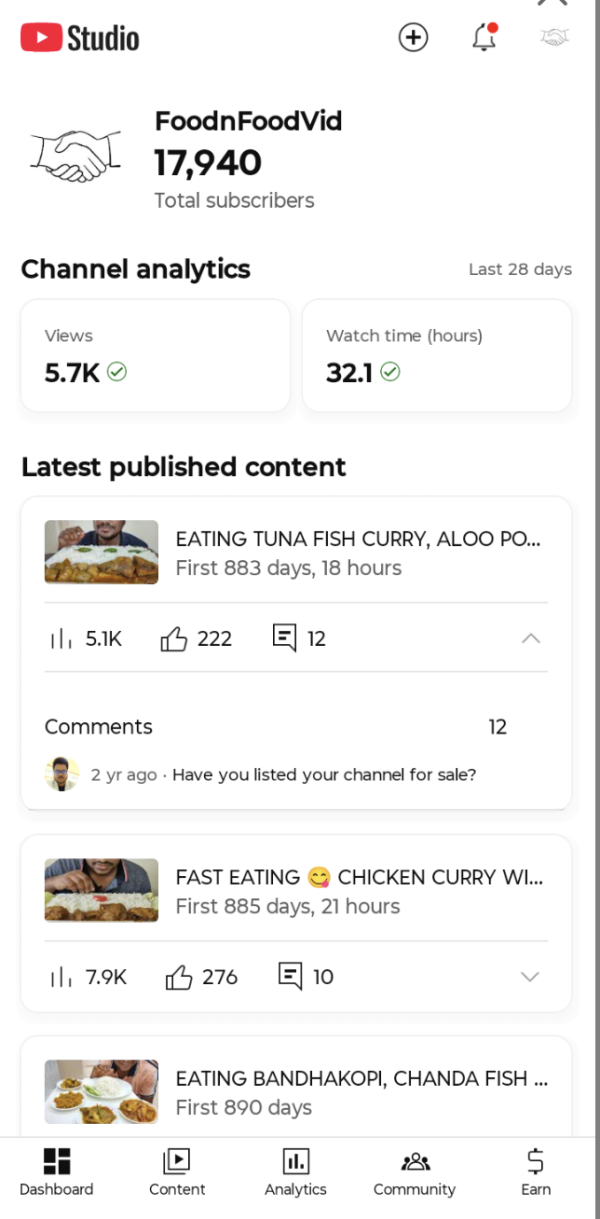Click comment icon showing 10

point(290,976)
